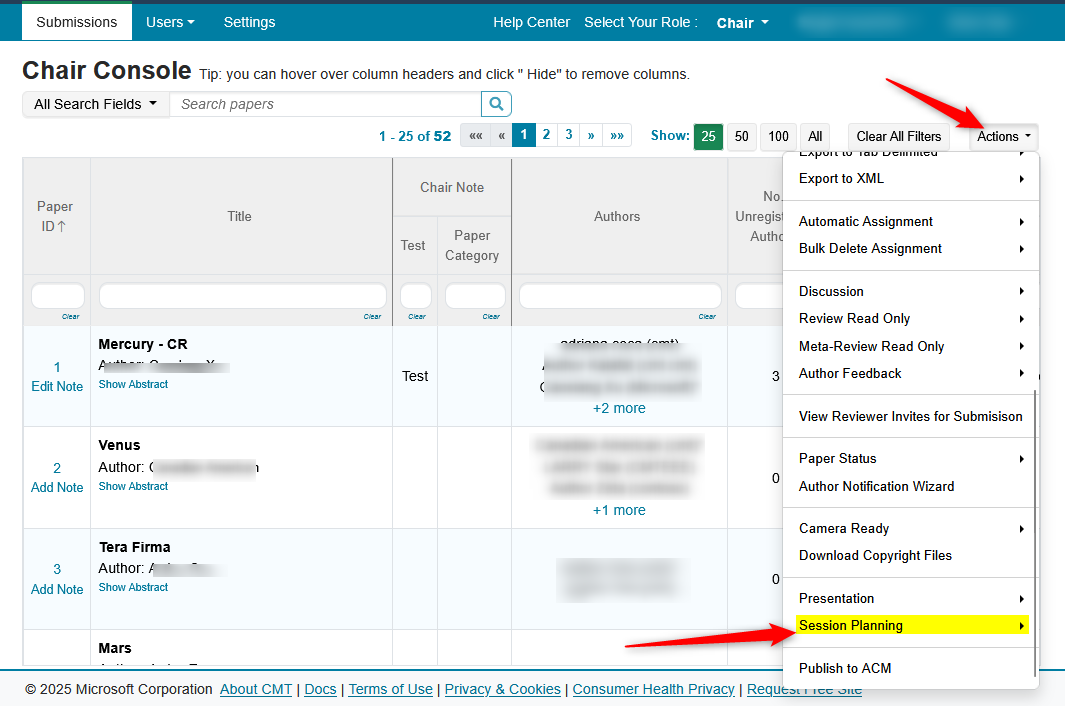This screenshot has width=1065, height=706.
Task: Show 50 papers per page
Action: 741,137
